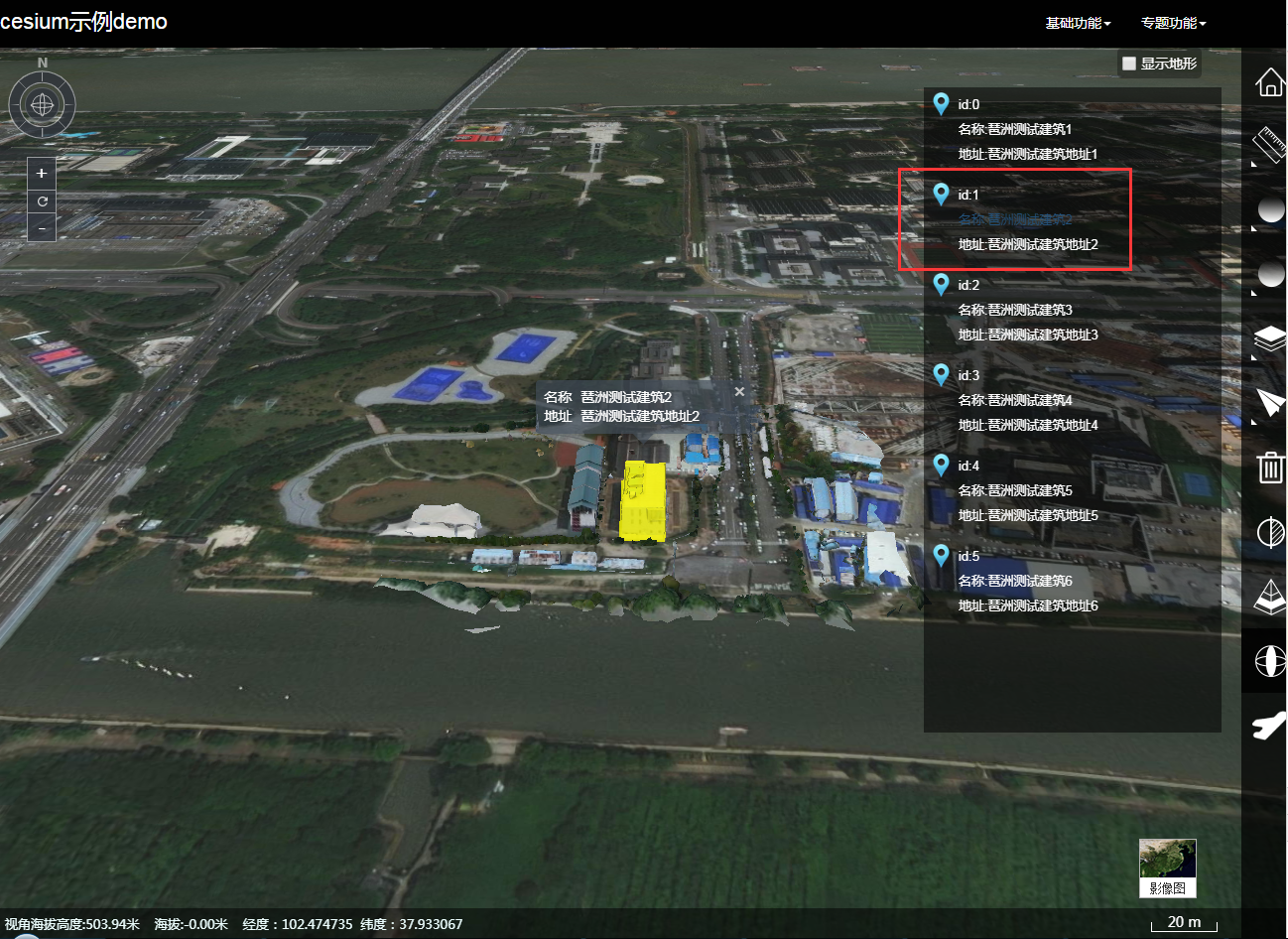Expand the 基础功能 menu arrow
Image resolution: width=1288 pixels, height=939 pixels.
click(x=1106, y=22)
